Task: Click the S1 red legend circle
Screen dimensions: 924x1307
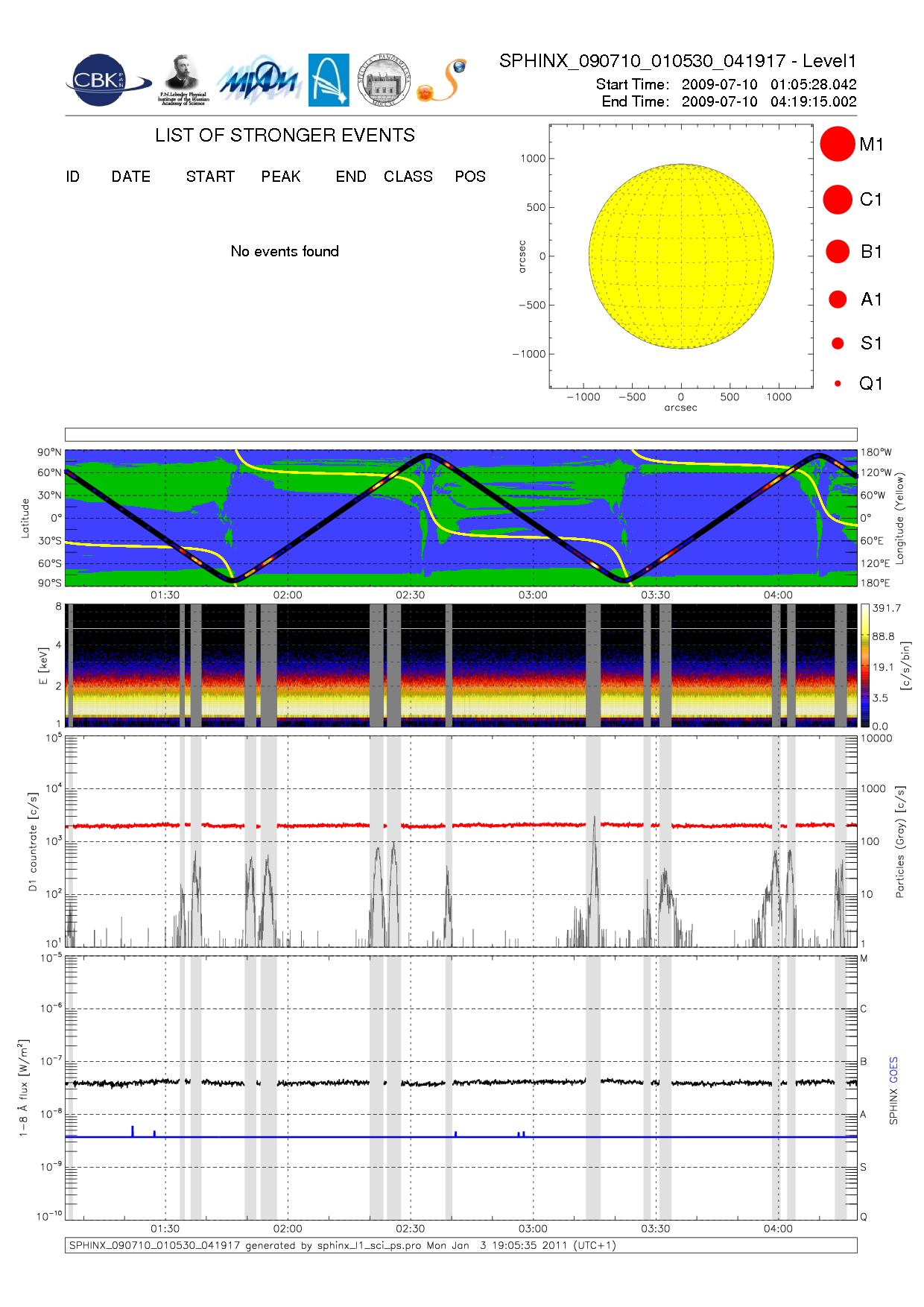Action: (x=838, y=344)
